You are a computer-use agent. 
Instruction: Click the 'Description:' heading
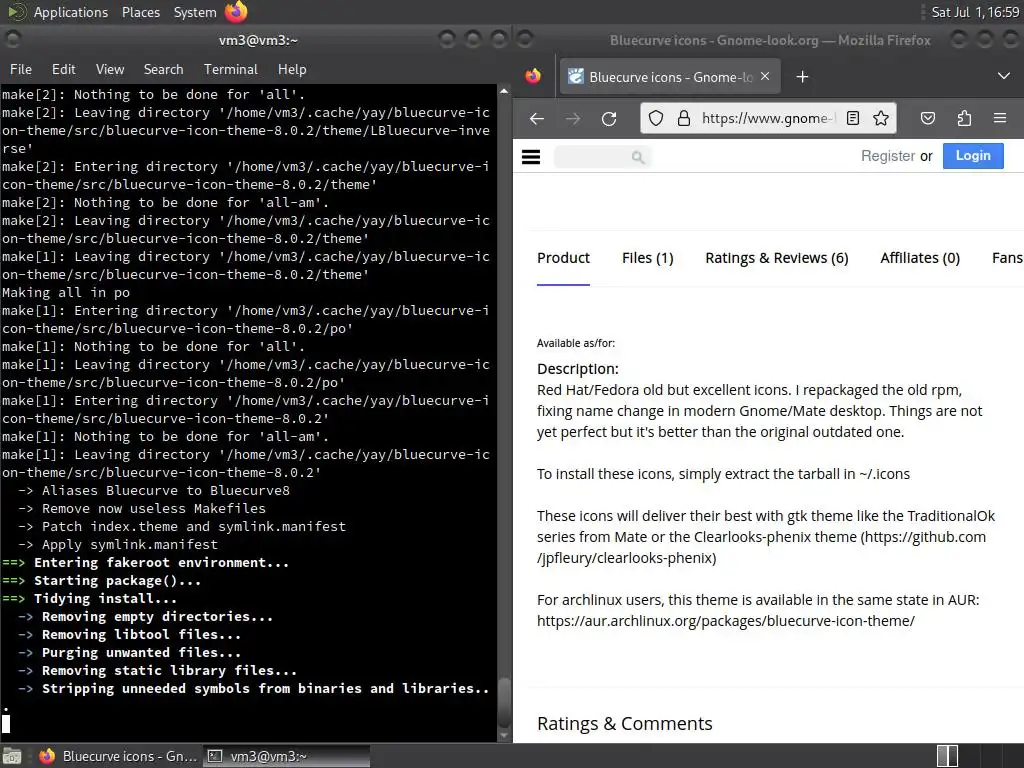(577, 369)
